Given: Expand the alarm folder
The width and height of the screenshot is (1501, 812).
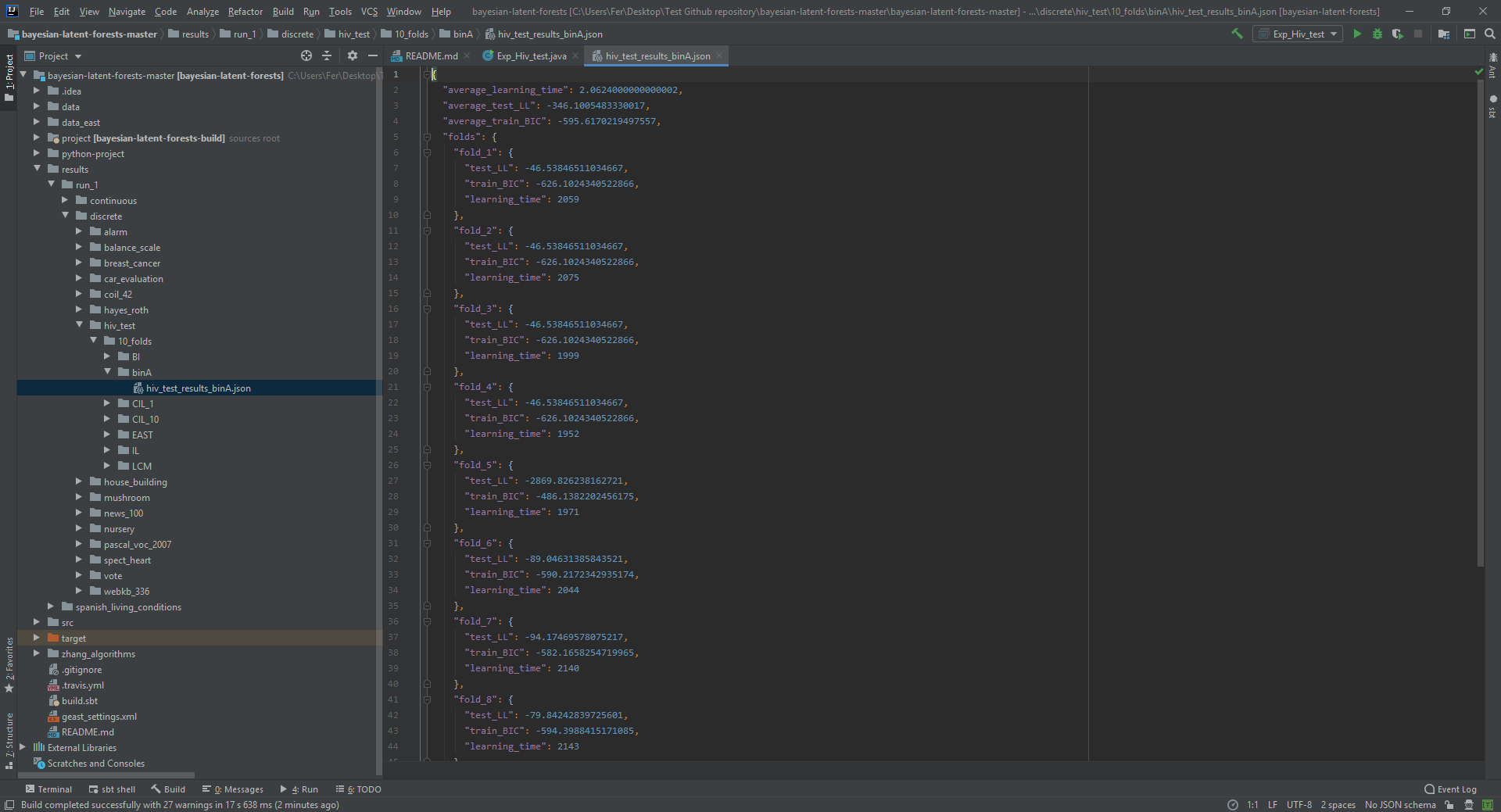Looking at the screenshot, I should coord(79,231).
